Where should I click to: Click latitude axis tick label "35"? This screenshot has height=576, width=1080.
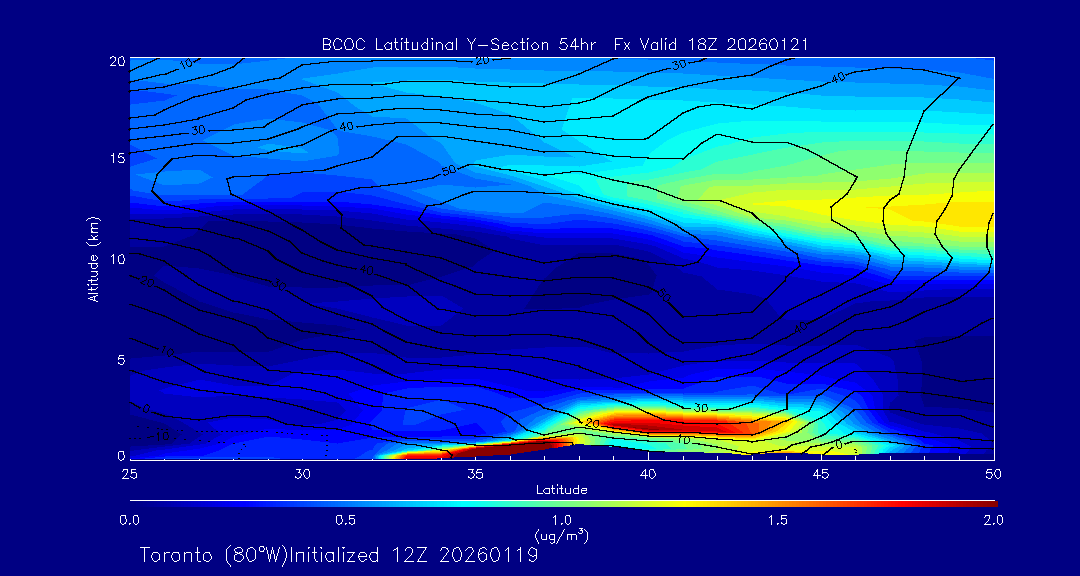tap(475, 474)
